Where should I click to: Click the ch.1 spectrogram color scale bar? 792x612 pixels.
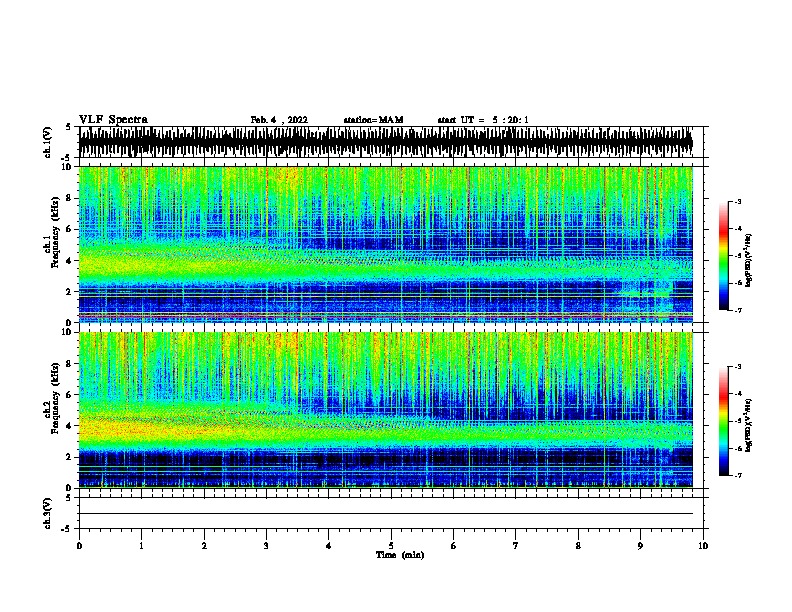coord(723,256)
